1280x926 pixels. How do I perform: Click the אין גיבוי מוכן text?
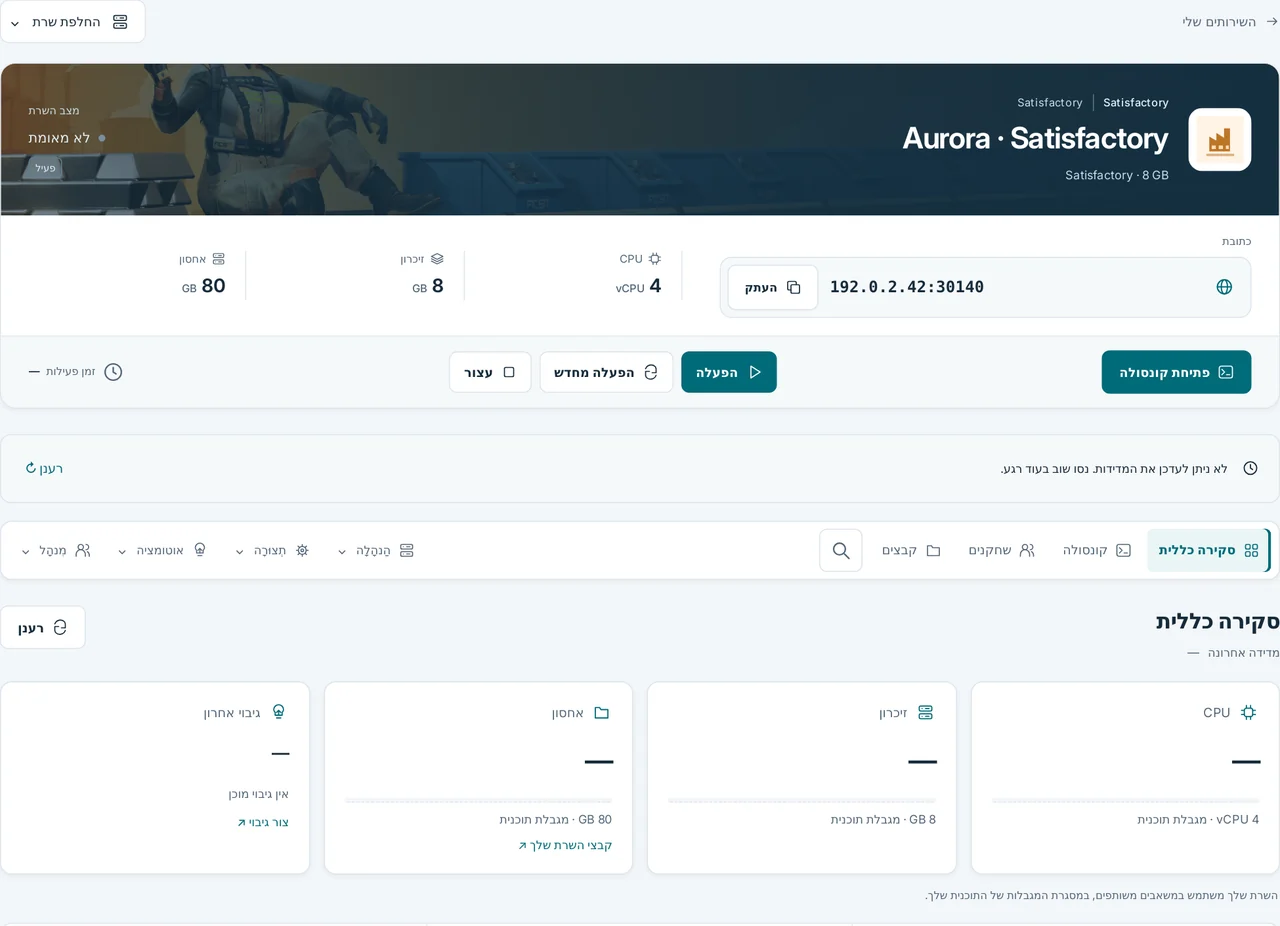click(x=258, y=795)
